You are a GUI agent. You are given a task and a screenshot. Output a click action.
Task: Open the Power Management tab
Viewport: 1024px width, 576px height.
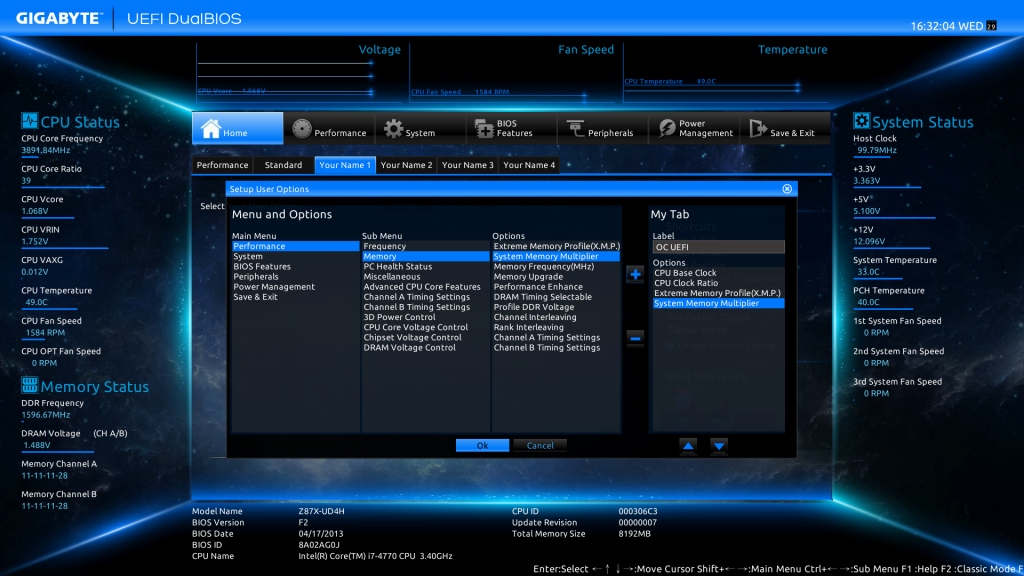point(694,128)
